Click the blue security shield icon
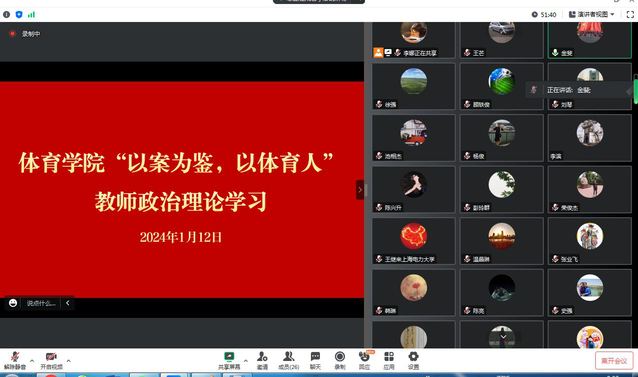 (x=19, y=15)
